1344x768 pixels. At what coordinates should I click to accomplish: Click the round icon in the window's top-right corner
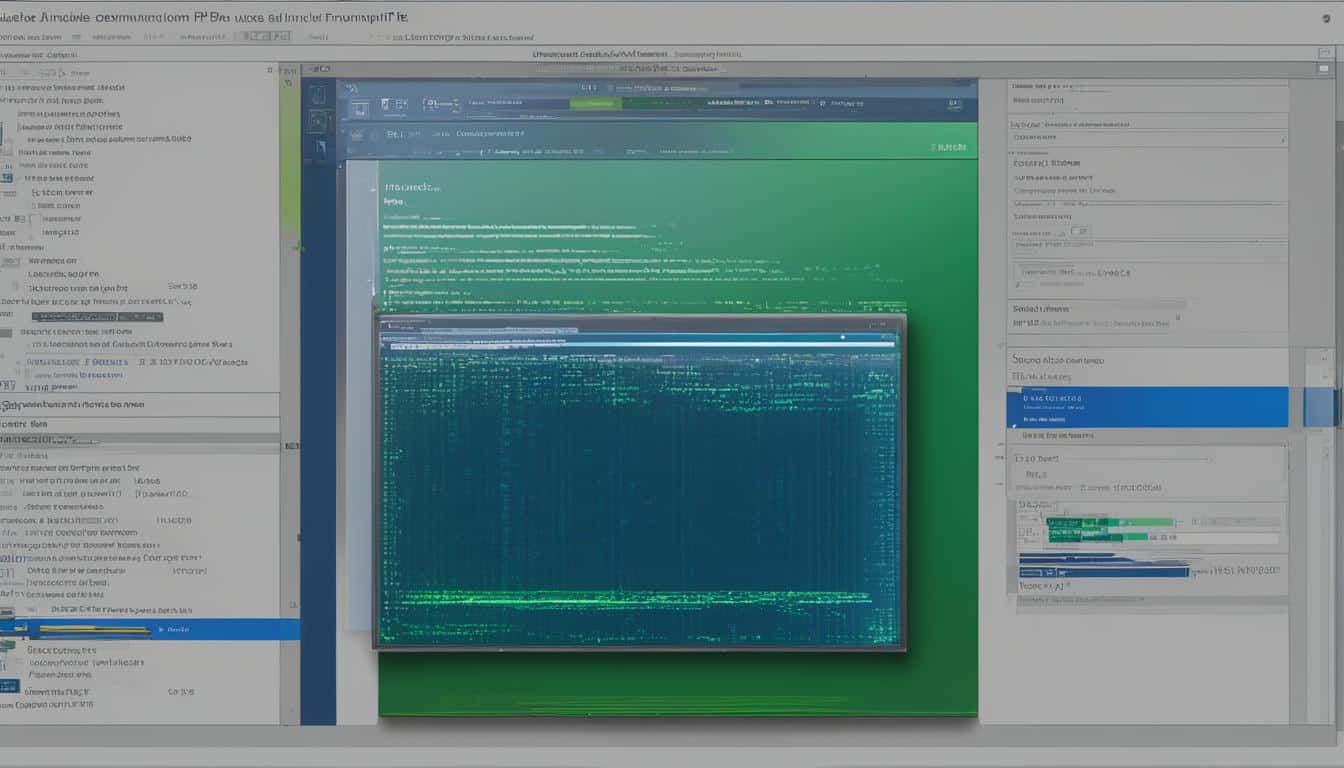click(1325, 17)
